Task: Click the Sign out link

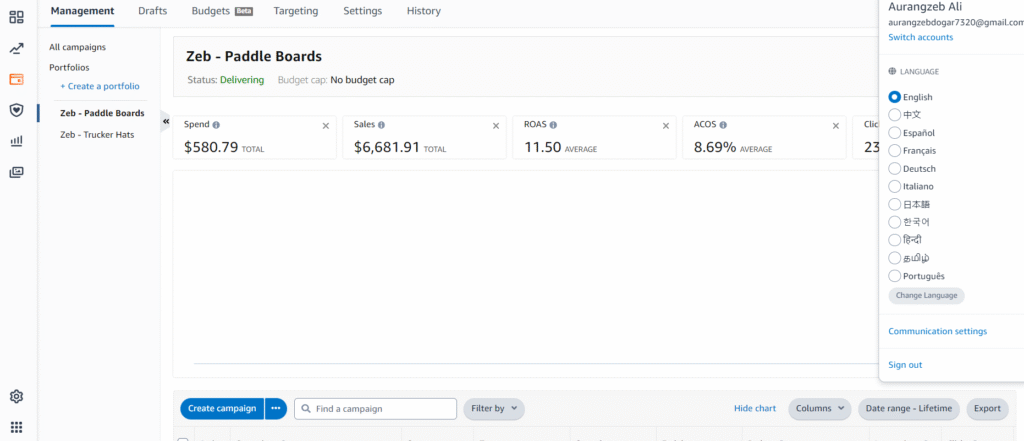Action: (x=905, y=365)
